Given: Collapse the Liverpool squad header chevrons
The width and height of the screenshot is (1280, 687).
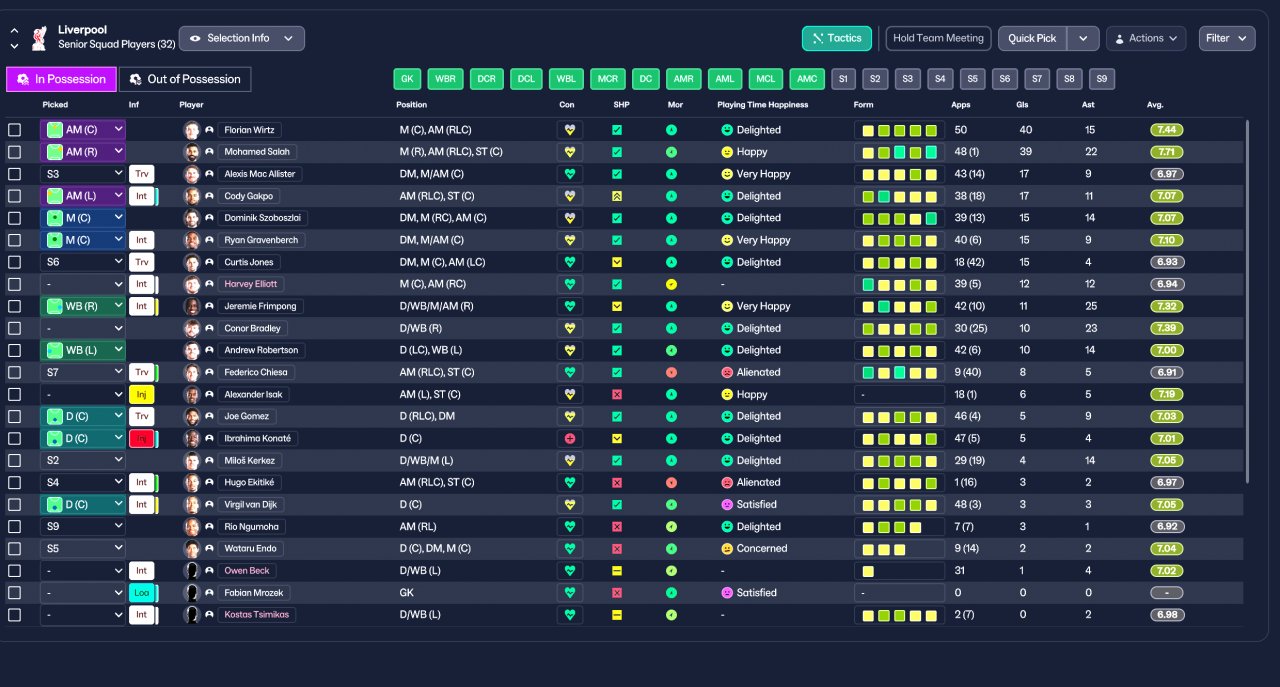Looking at the screenshot, I should pyautogui.click(x=14, y=38).
